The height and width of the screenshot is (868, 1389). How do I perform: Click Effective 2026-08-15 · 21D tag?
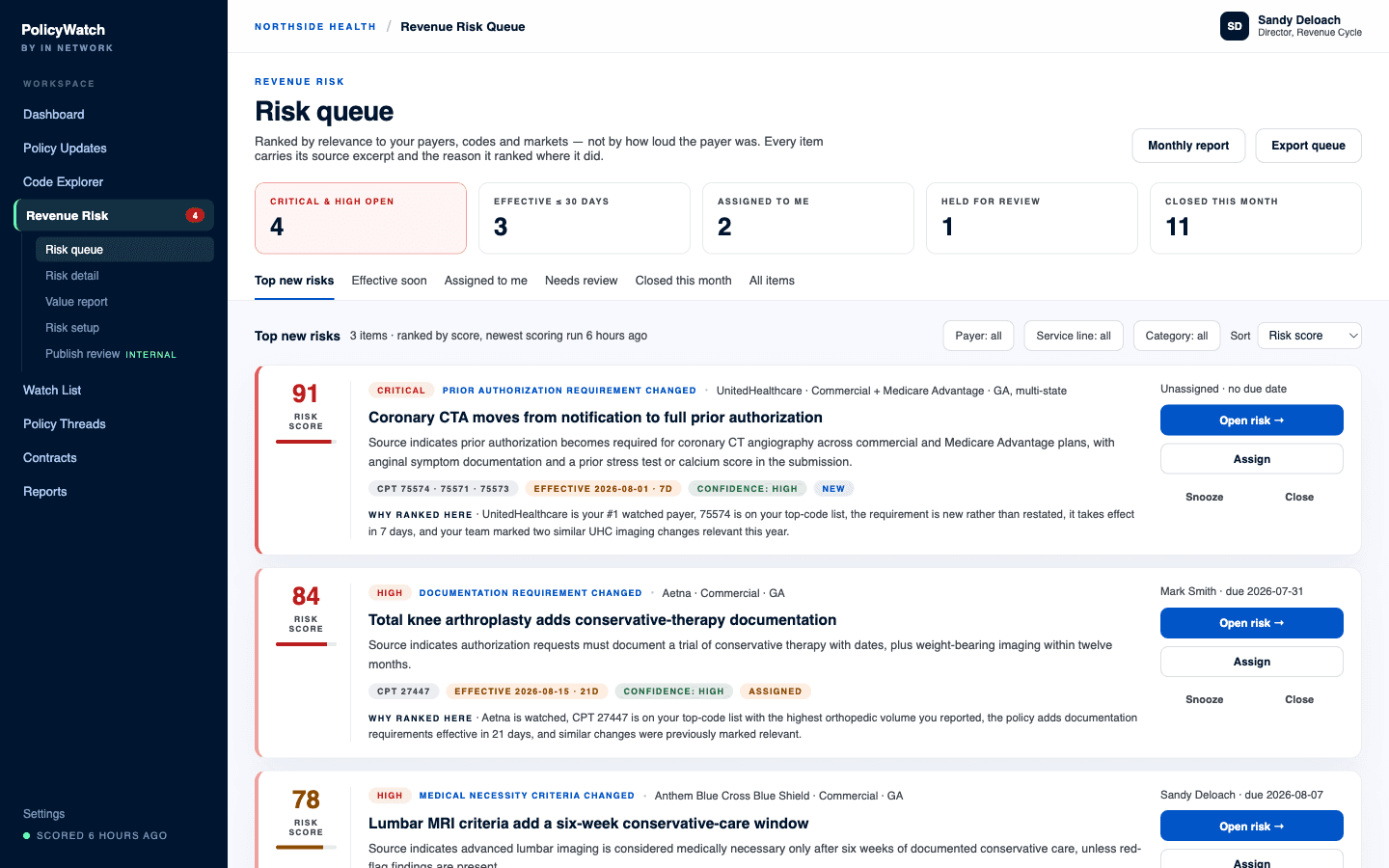[x=527, y=692]
